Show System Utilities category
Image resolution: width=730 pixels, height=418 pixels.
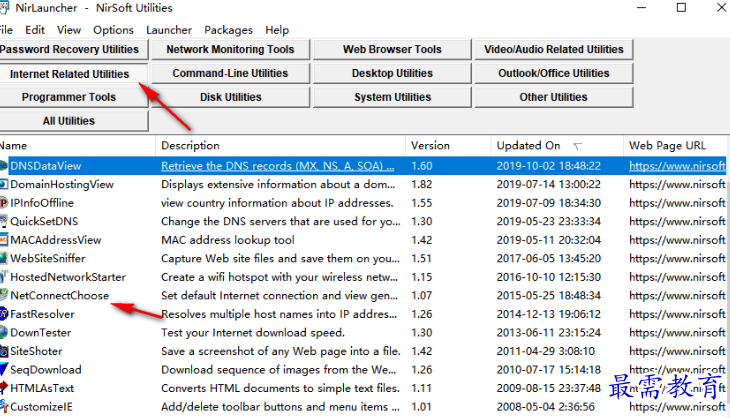tap(392, 97)
